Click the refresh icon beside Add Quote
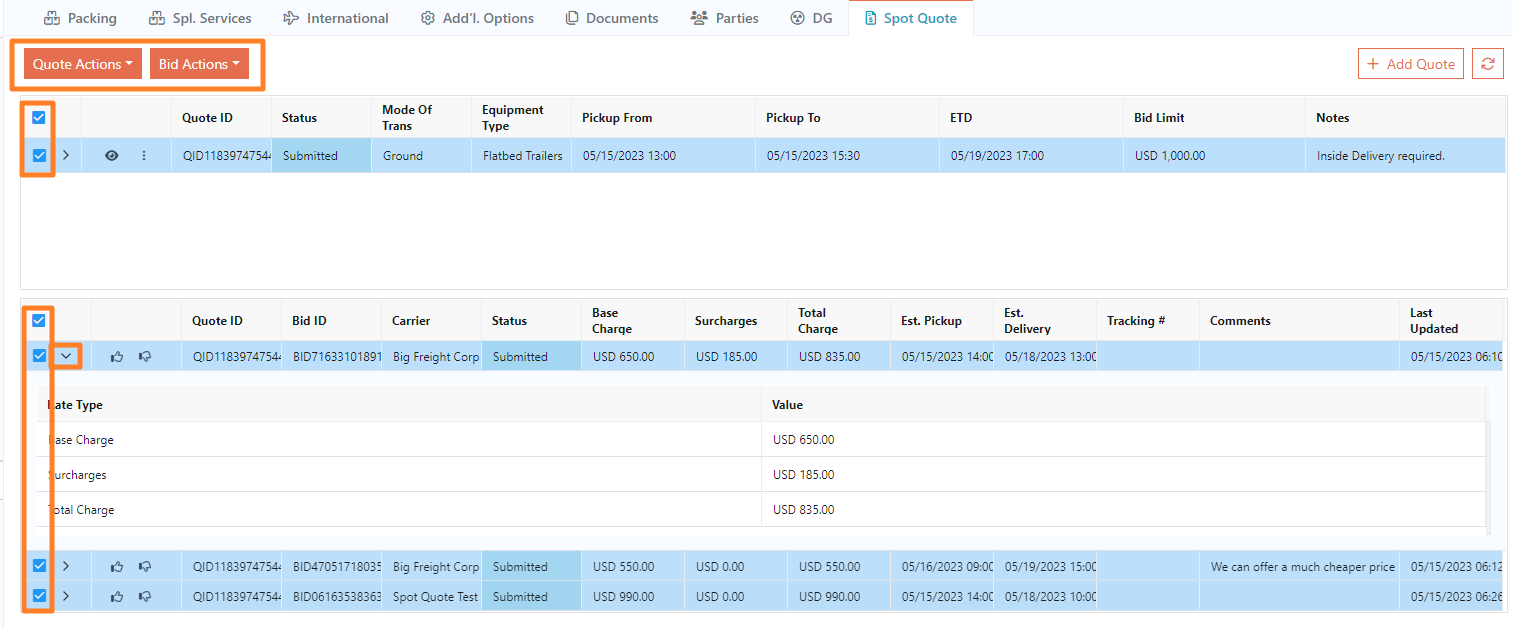Viewport: 1513px width, 629px height. 1488,64
